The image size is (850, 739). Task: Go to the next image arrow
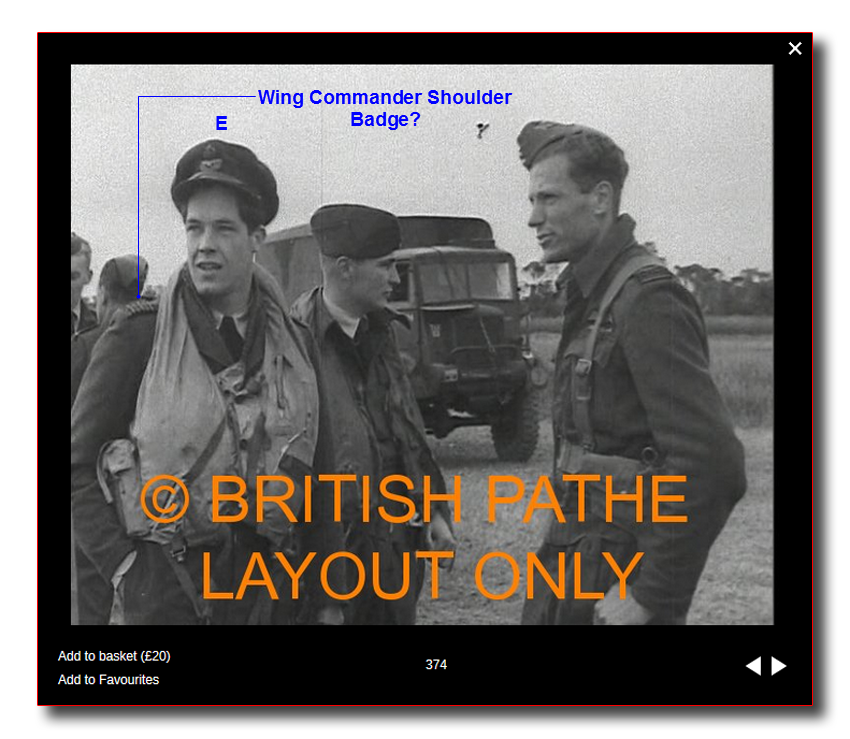(x=778, y=665)
